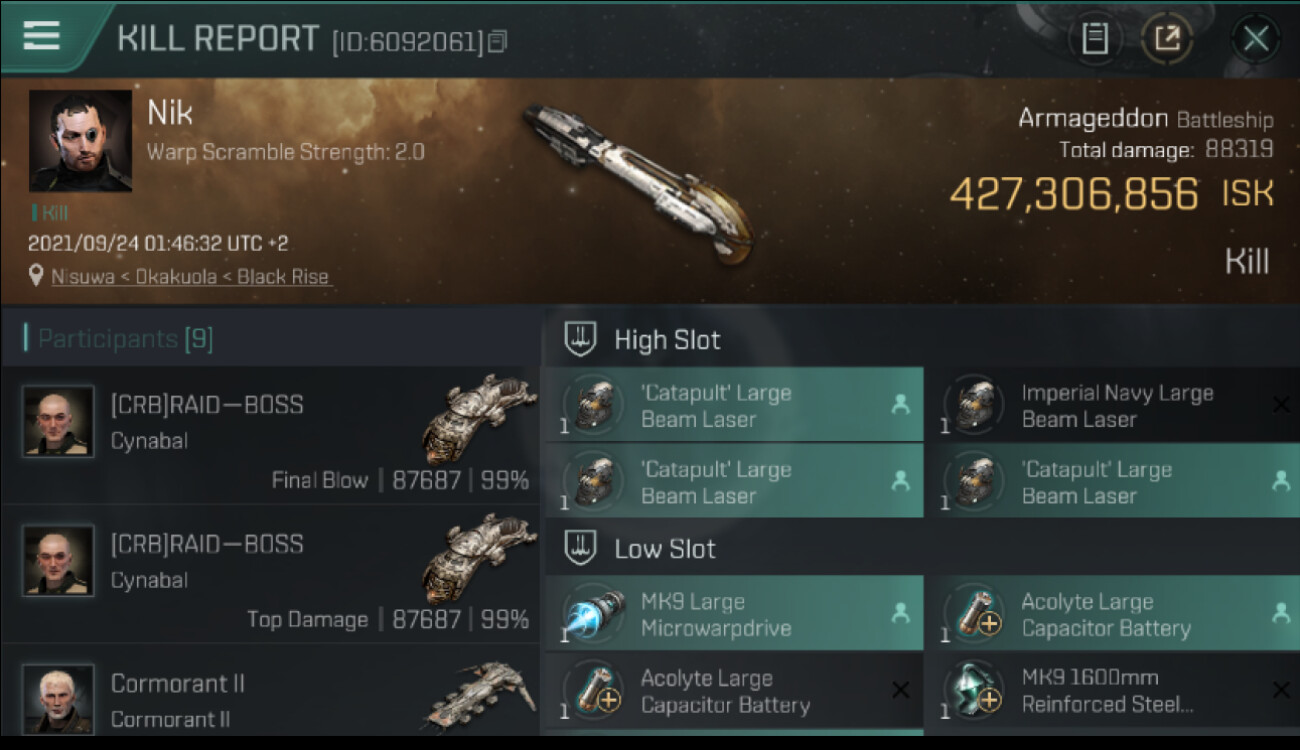Screen dimensions: 1300x750
Task: Open the RAID-BOSS Top Damage participant row
Action: pyautogui.click(x=270, y=575)
